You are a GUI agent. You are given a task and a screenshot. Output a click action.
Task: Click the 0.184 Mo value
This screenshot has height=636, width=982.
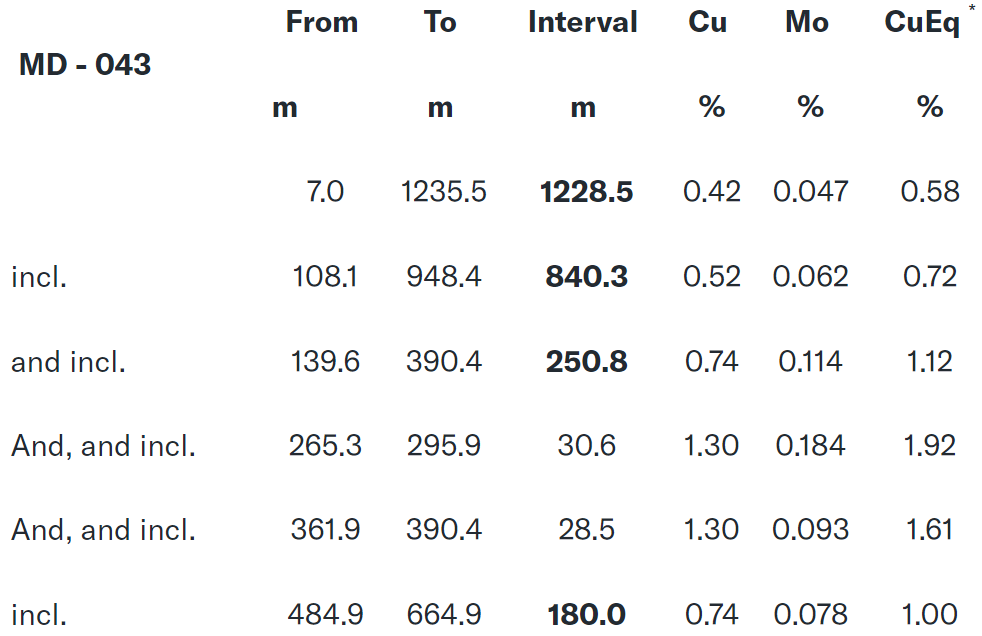coord(811,446)
